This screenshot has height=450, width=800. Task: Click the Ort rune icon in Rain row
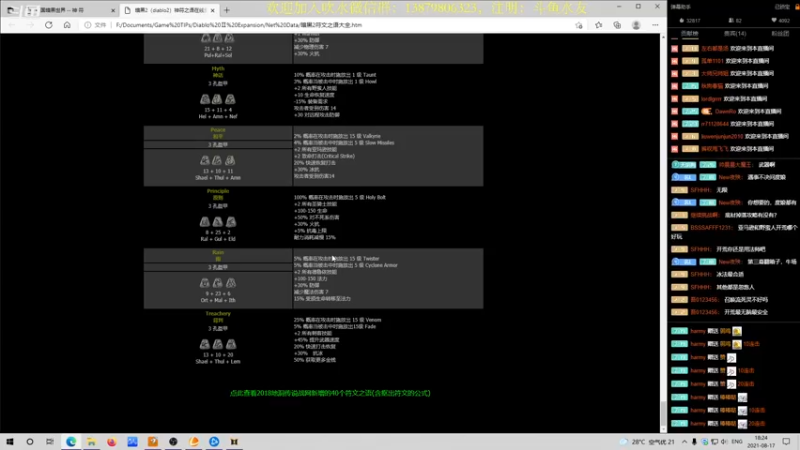[x=205, y=283]
